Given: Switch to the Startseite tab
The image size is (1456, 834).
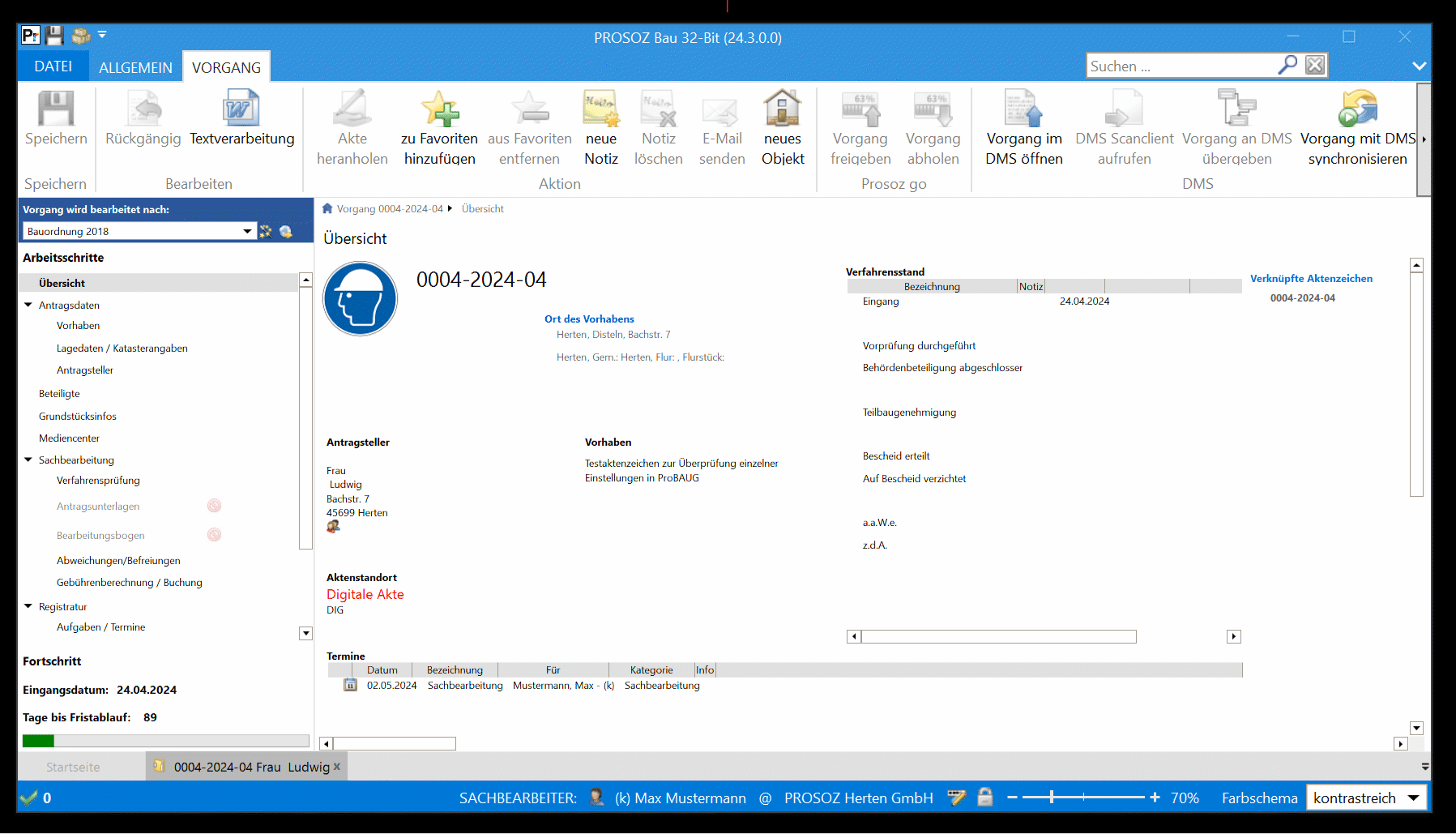Looking at the screenshot, I should (73, 767).
